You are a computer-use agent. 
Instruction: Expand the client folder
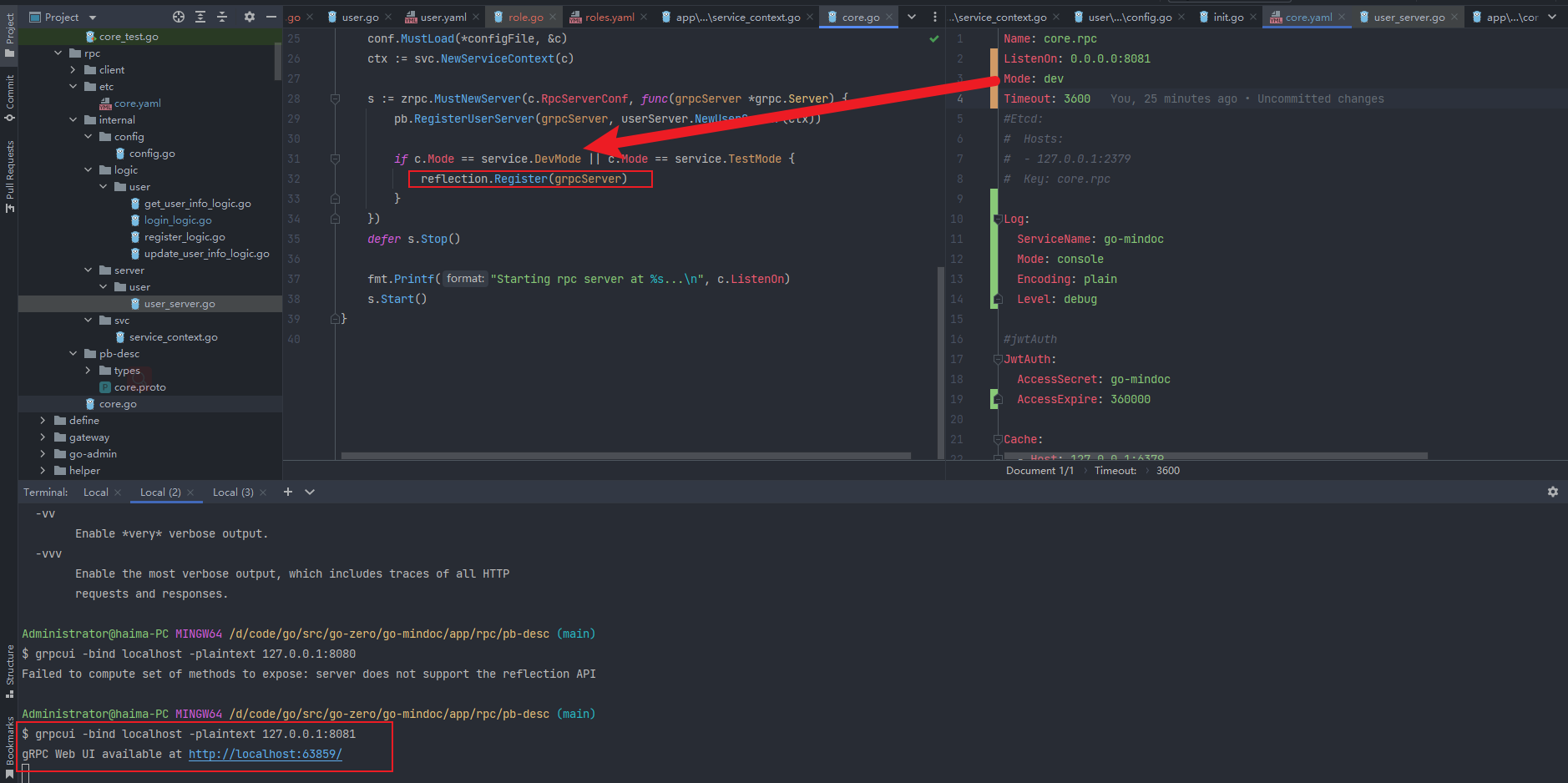pos(73,70)
